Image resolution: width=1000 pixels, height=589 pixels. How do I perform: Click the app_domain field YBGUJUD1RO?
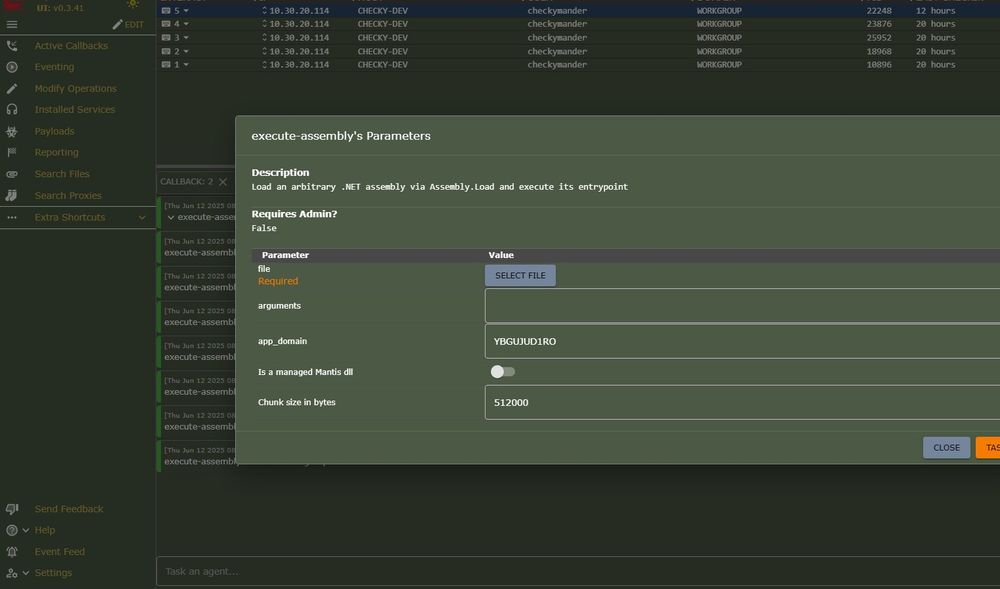[742, 341]
